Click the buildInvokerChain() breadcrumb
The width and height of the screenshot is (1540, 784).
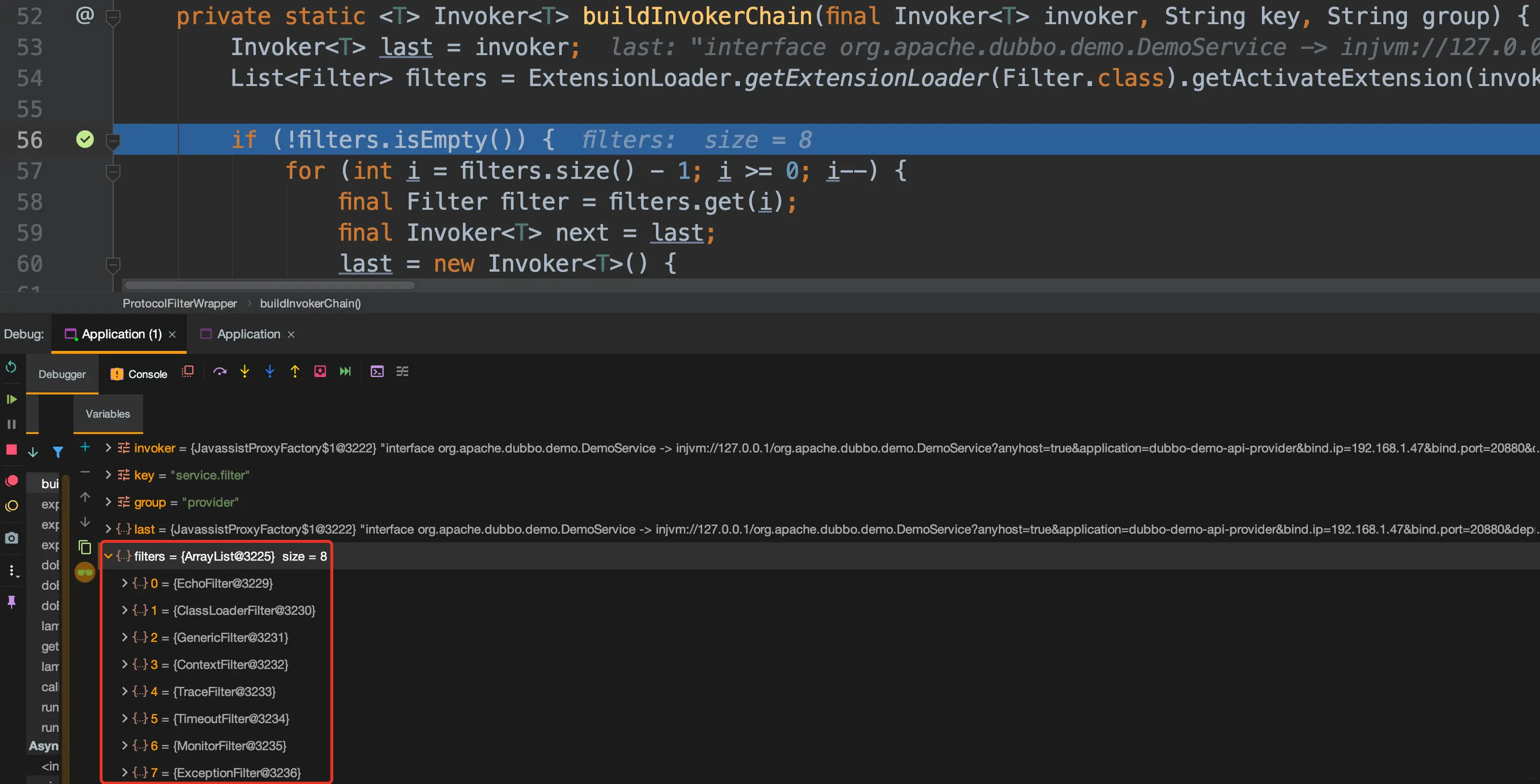tap(310, 303)
